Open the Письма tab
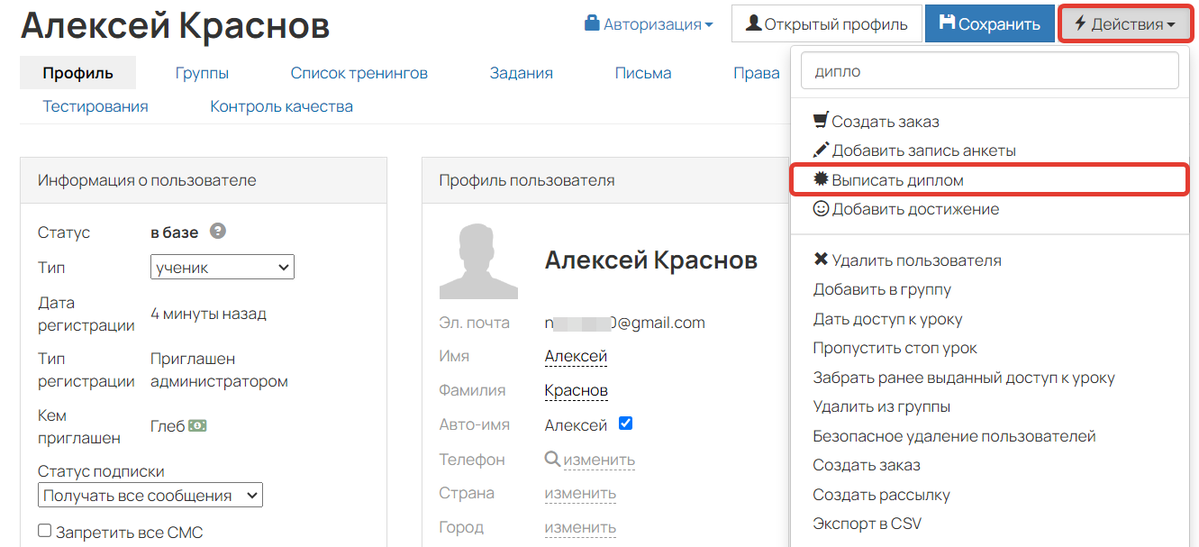The height and width of the screenshot is (547, 1199). point(643,73)
